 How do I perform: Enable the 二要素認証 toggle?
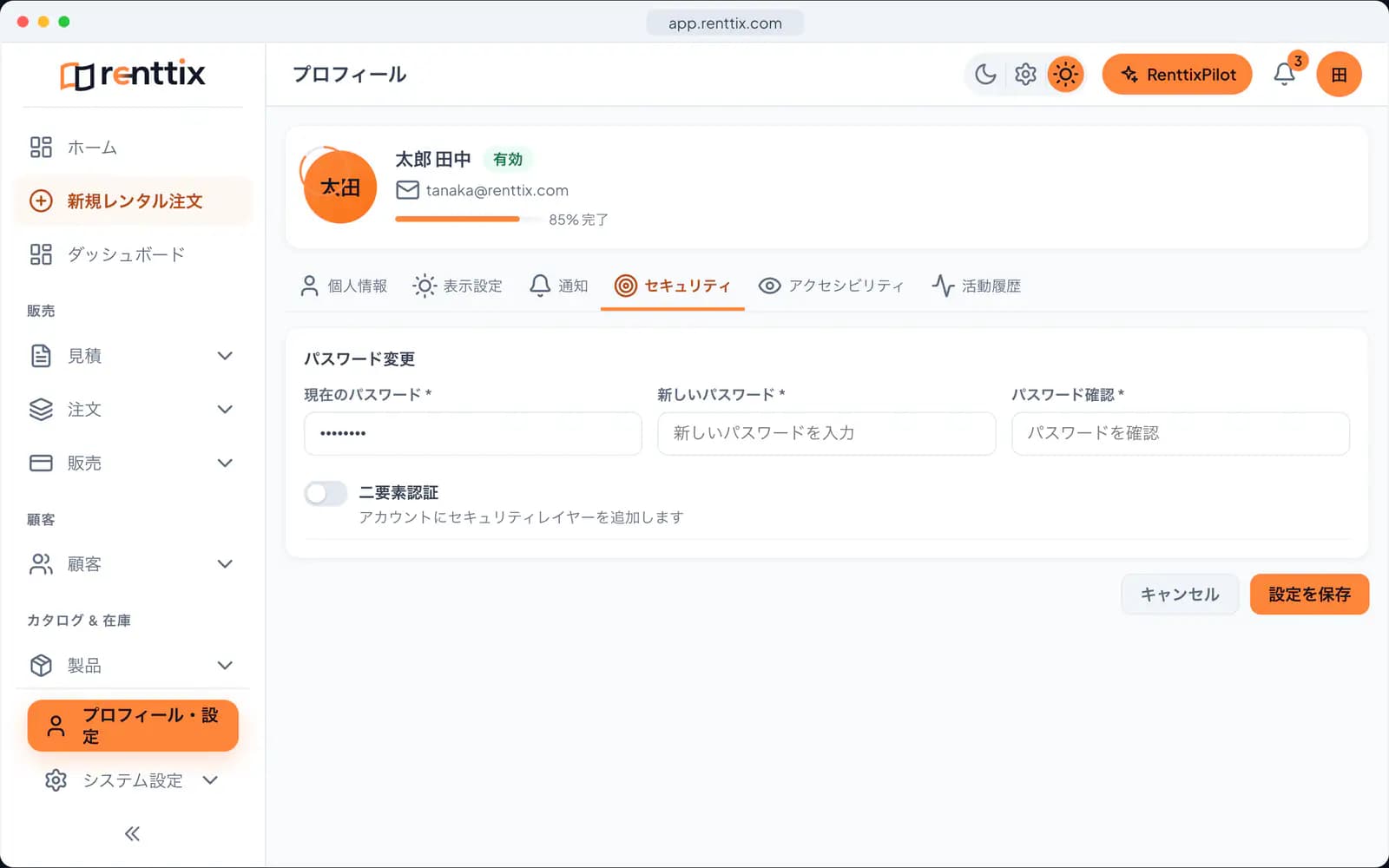point(326,493)
